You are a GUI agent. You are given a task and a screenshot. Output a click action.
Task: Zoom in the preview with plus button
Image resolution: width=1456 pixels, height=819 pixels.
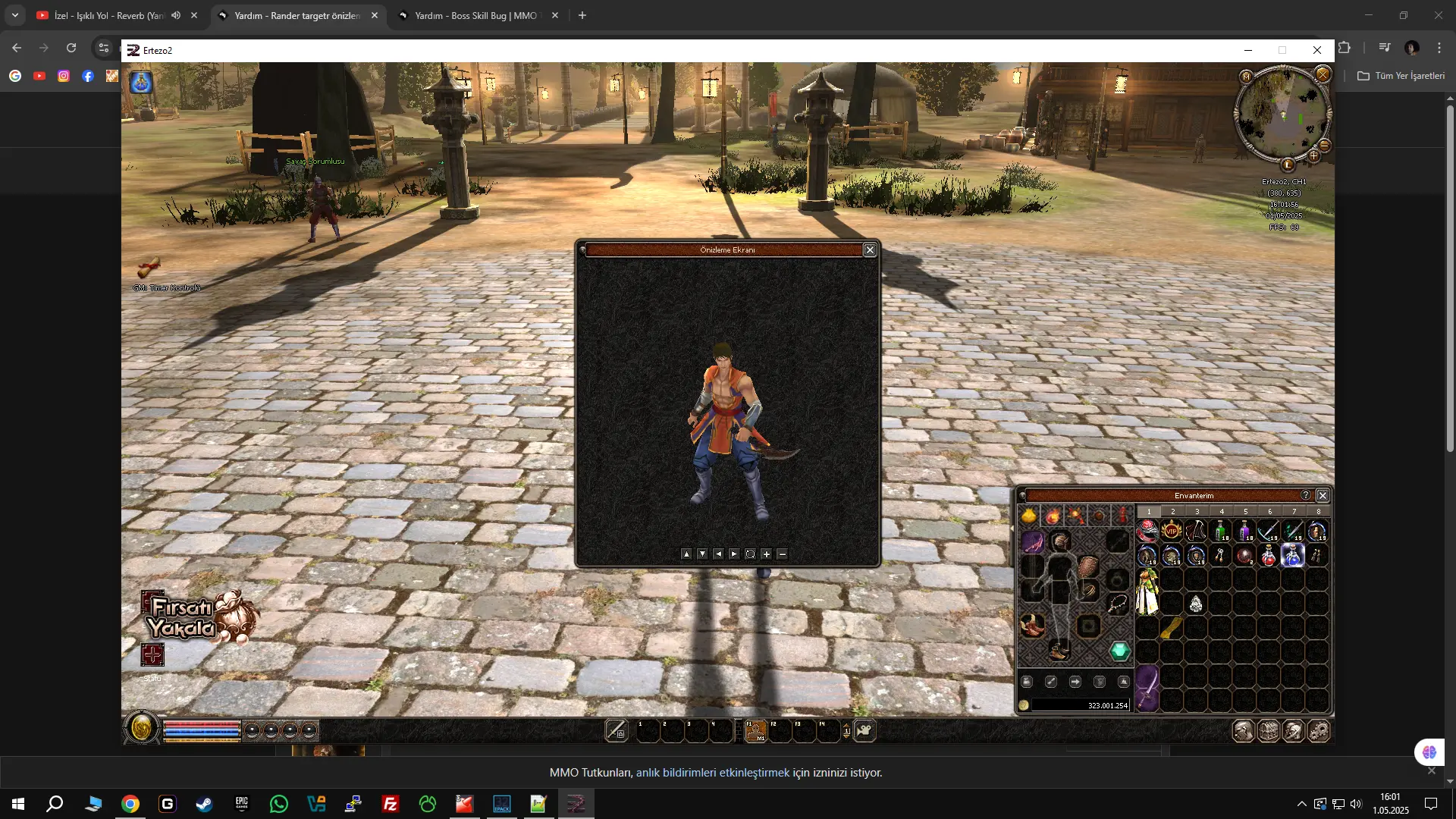tap(766, 554)
